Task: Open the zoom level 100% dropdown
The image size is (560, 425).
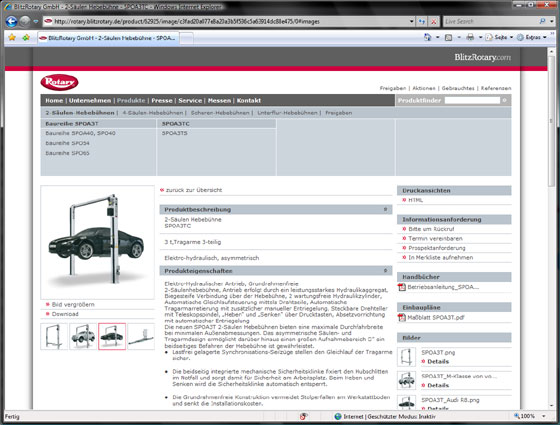Action: (544, 416)
